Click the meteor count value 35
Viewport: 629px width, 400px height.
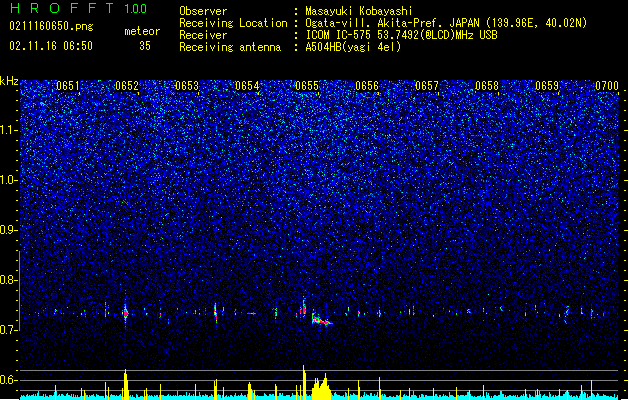pyautogui.click(x=145, y=46)
